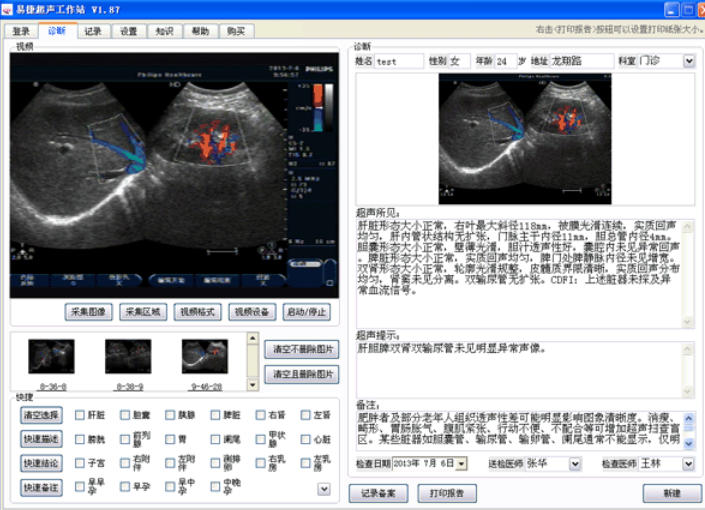Check the 心脏 checkbox
Viewport: 705px width, 510px height.
pos(306,439)
